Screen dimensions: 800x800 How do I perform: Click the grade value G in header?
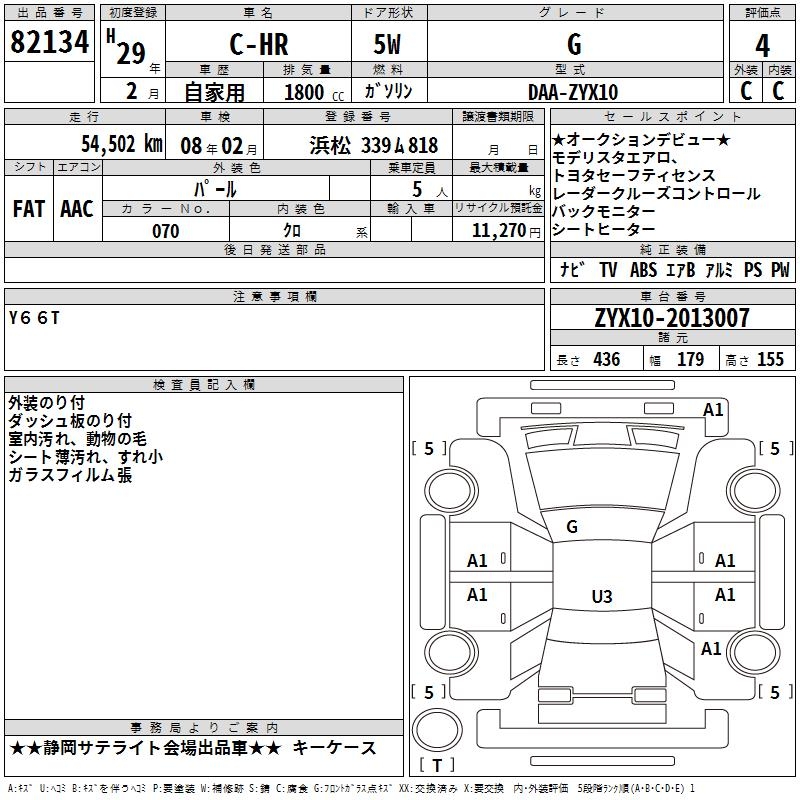tap(574, 44)
